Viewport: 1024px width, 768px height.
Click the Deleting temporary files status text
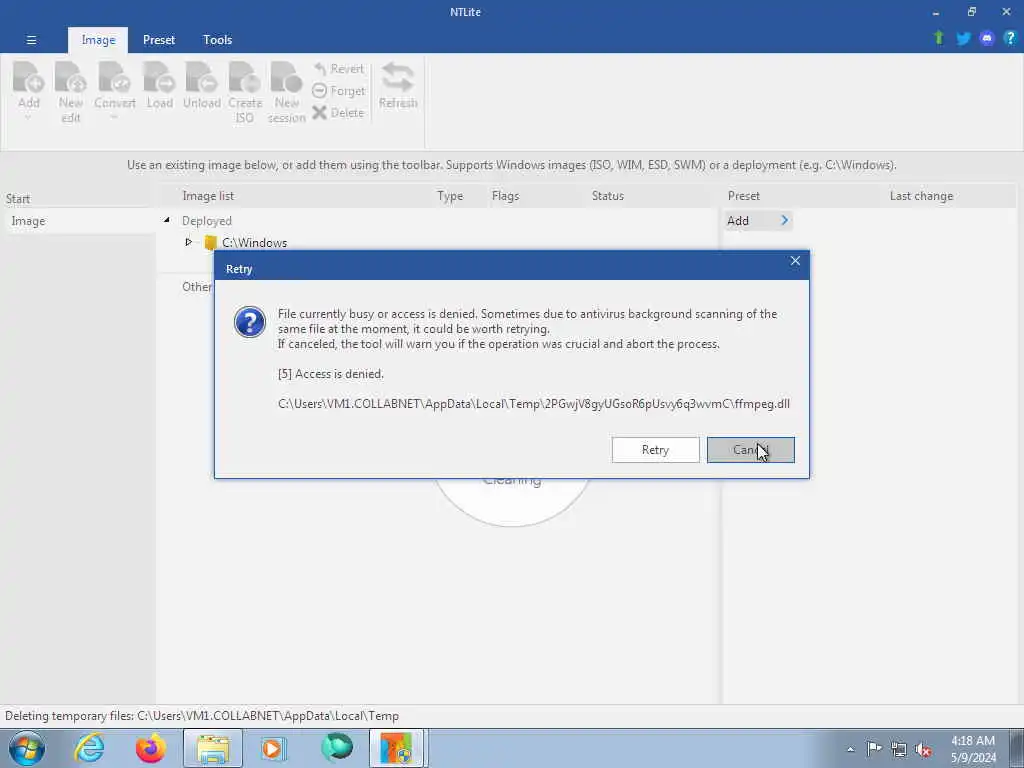click(202, 716)
